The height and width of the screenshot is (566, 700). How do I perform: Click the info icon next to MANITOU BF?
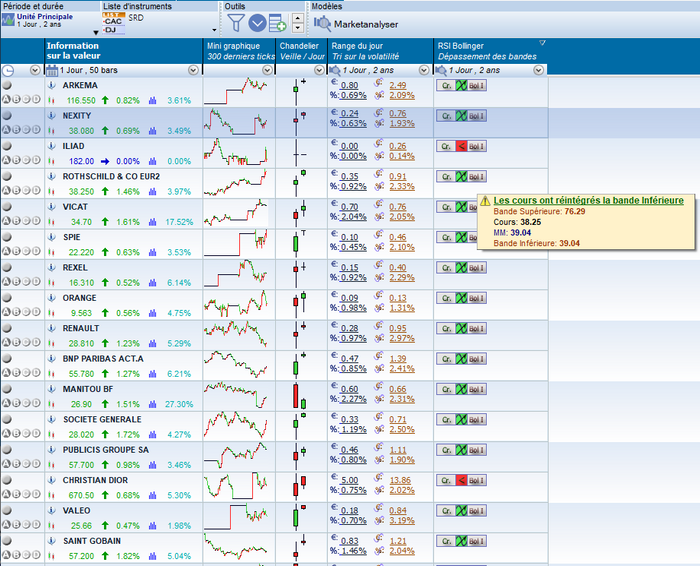click(x=52, y=388)
